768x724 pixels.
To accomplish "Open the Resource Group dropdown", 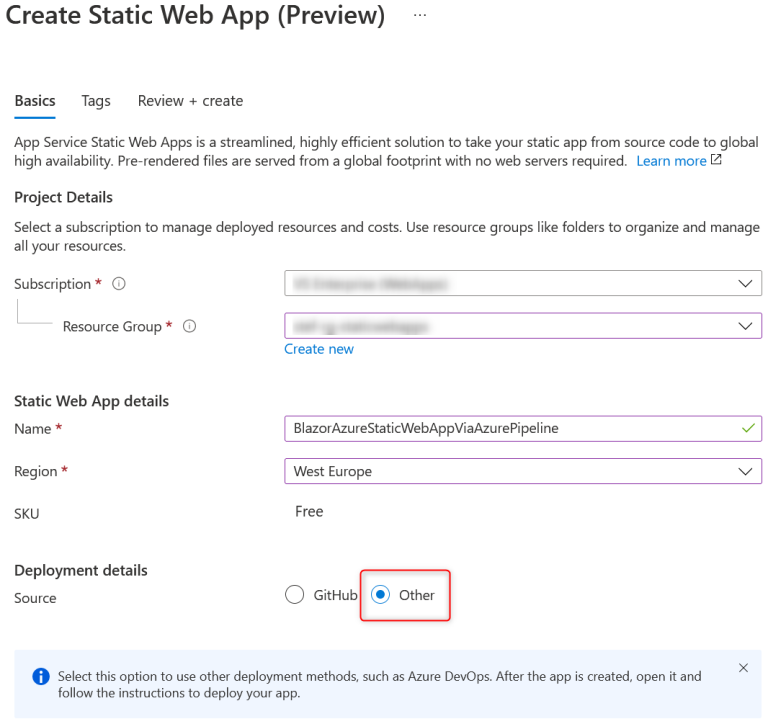I will click(x=523, y=326).
